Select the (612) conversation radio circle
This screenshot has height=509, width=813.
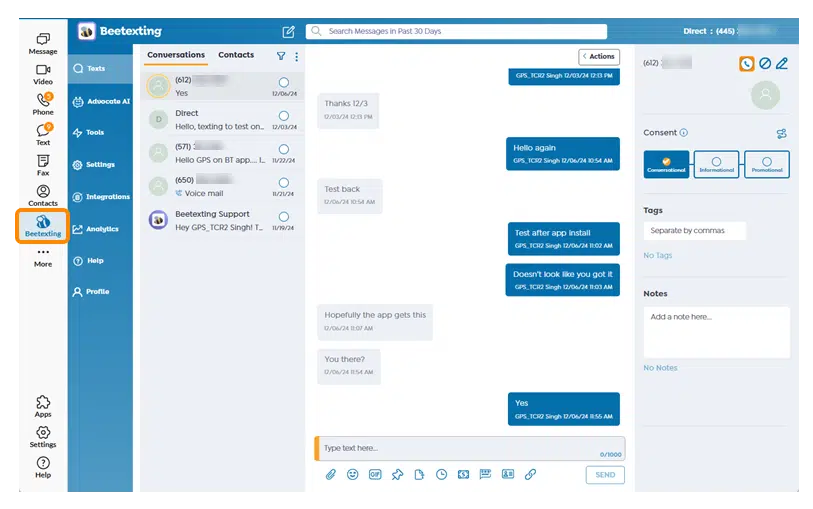click(x=284, y=82)
